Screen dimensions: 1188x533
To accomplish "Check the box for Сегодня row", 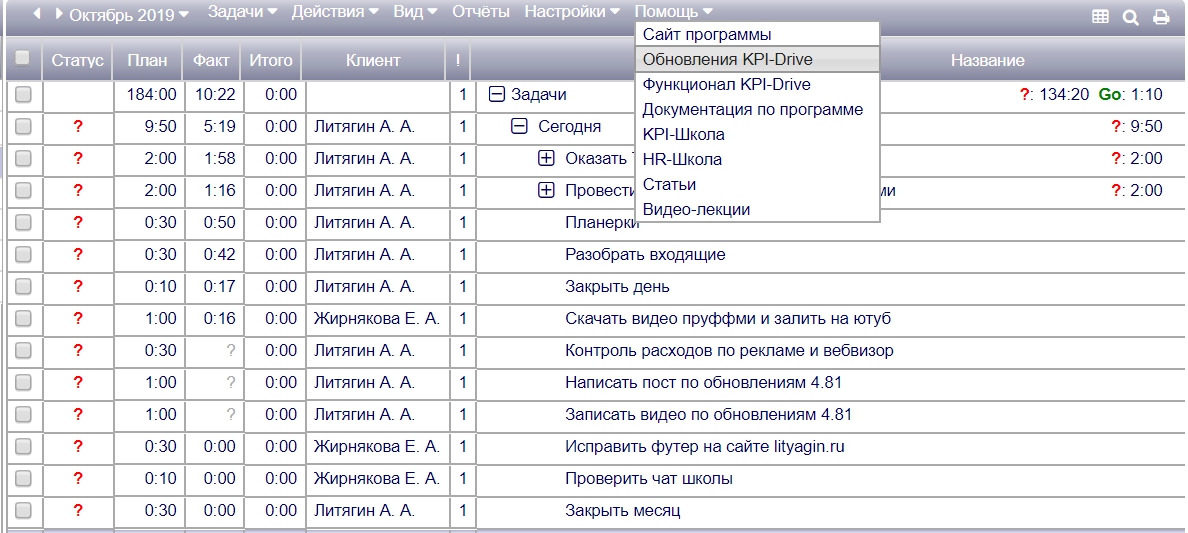I will [x=23, y=127].
